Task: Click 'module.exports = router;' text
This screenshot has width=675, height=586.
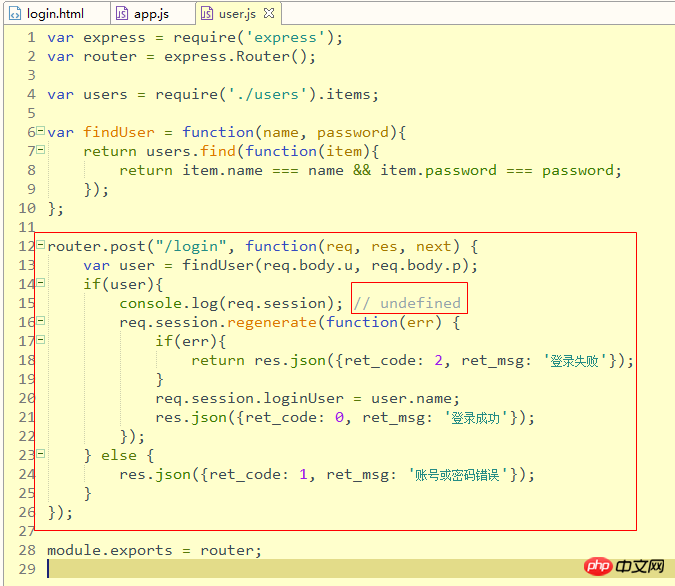Action: pos(154,550)
